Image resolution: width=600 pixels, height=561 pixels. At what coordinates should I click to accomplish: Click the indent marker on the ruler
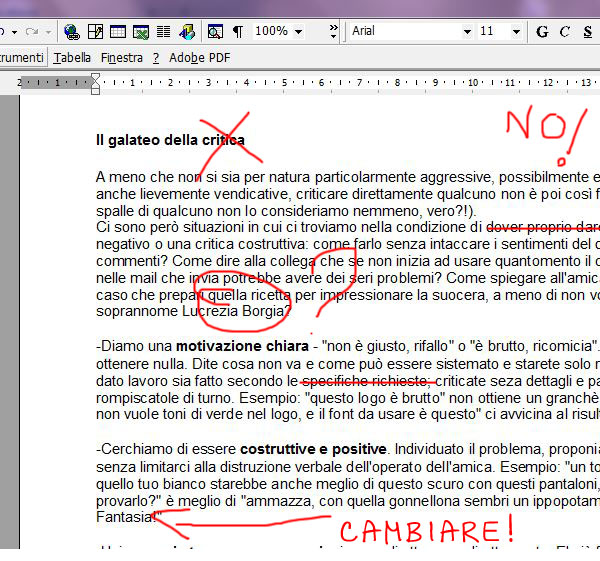pos(95,82)
